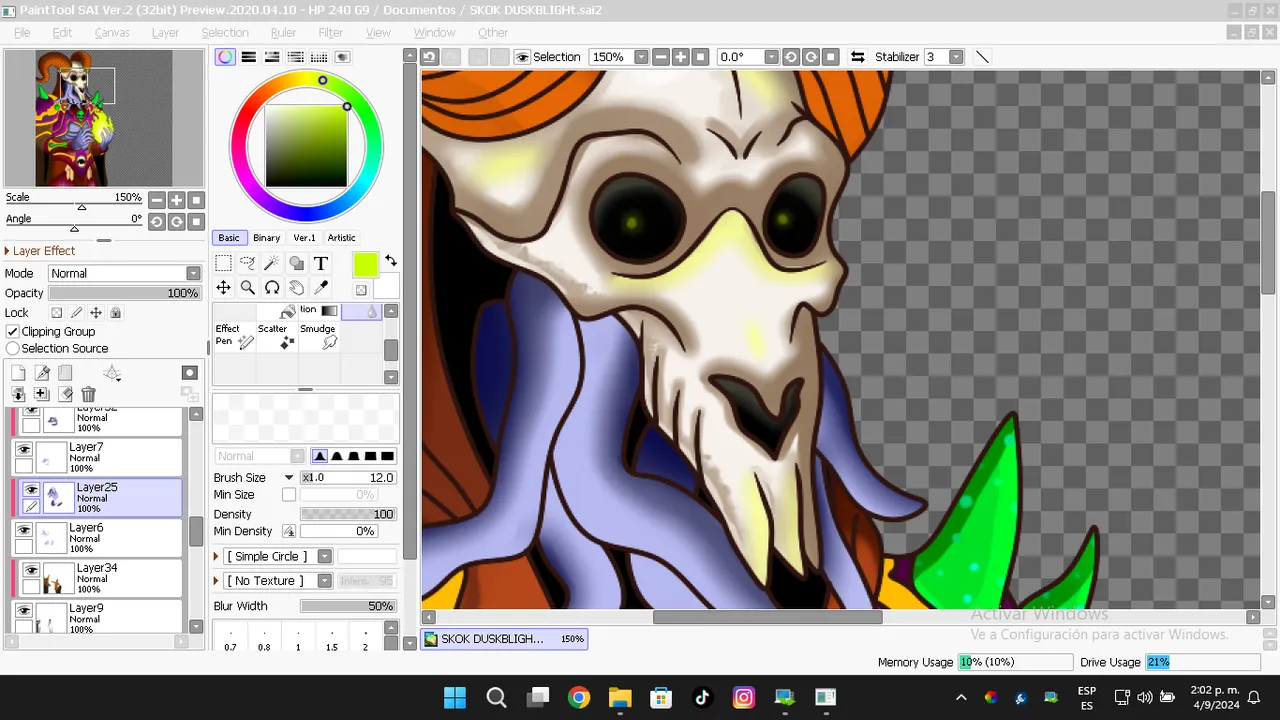Viewport: 1280px width, 720px height.
Task: Uncheck the Clipping Group checkbox
Action: click(x=13, y=331)
